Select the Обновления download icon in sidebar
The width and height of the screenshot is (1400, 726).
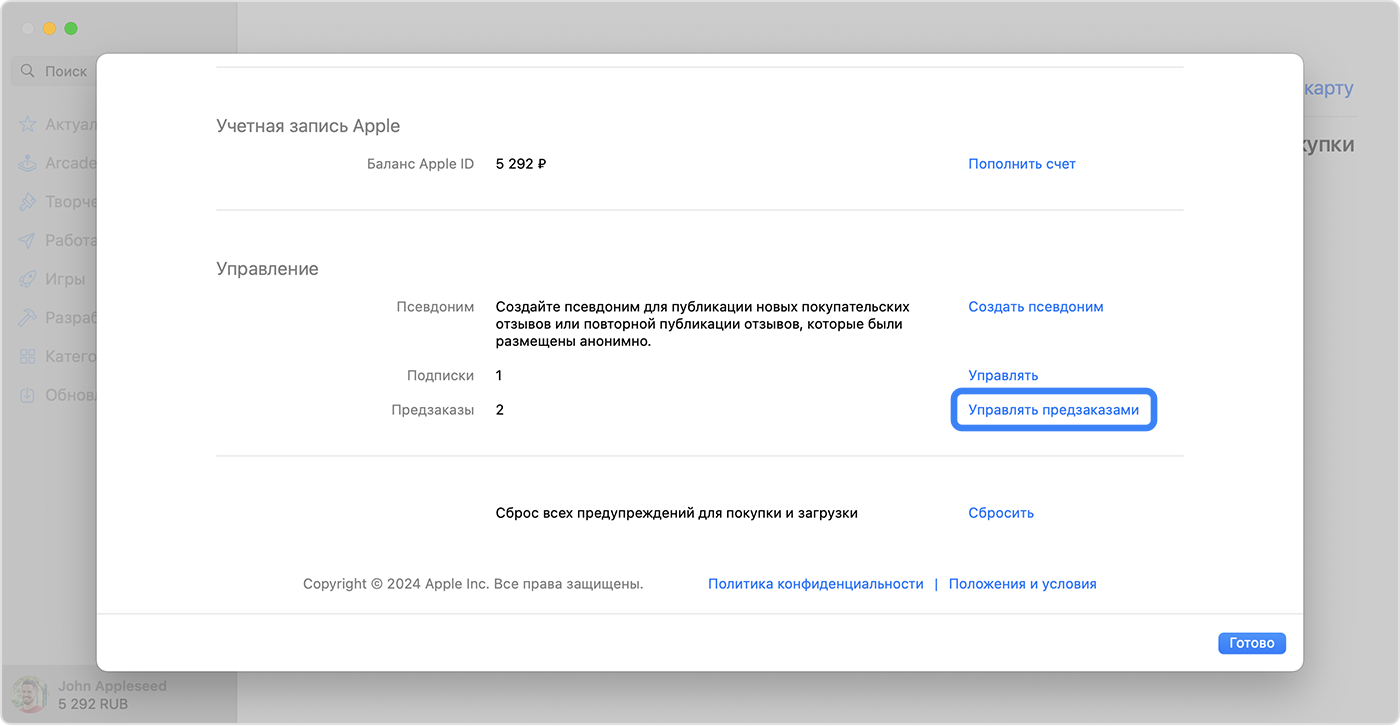point(28,395)
